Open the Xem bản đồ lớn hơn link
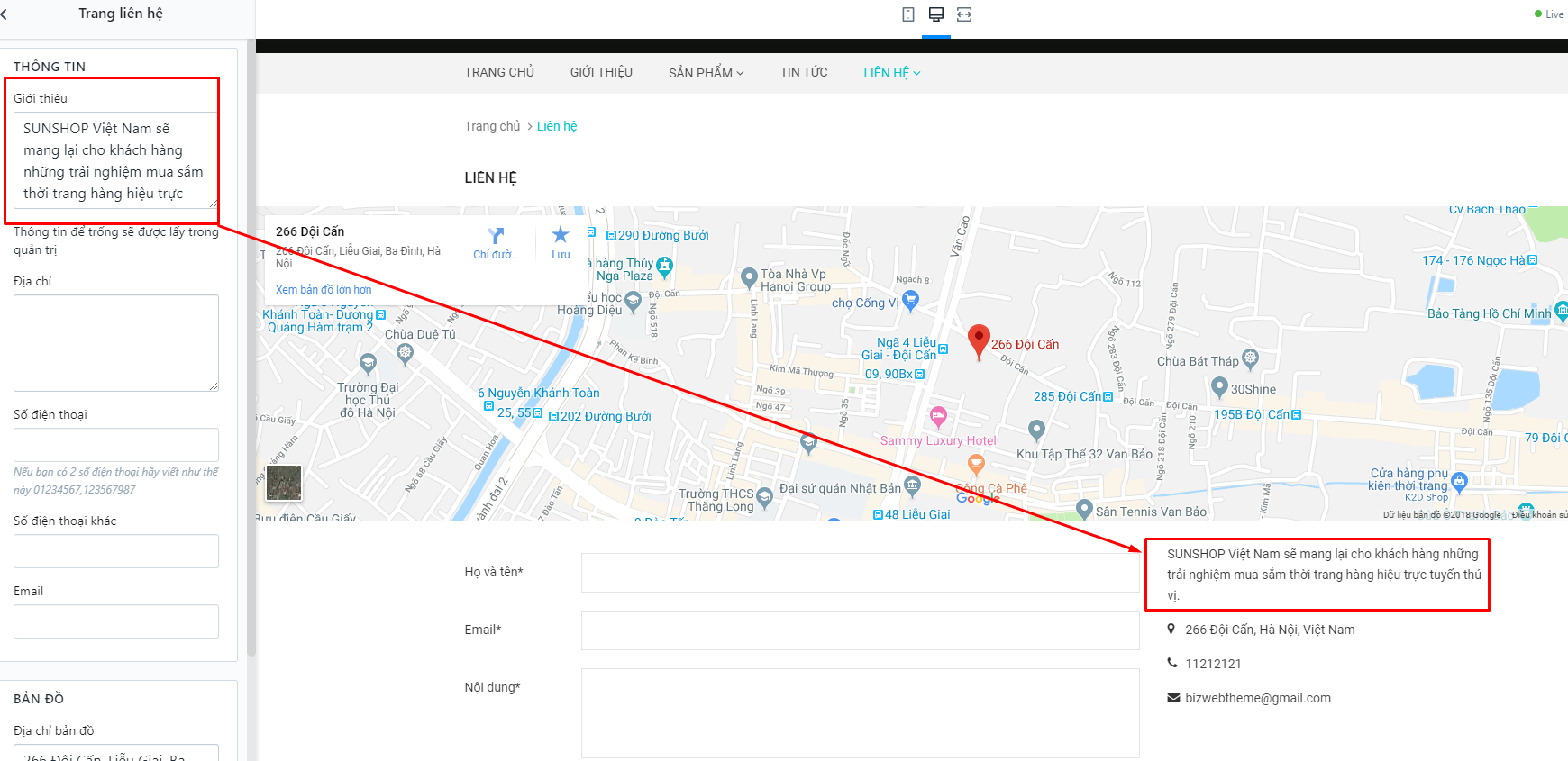The image size is (1568, 761). [x=324, y=290]
